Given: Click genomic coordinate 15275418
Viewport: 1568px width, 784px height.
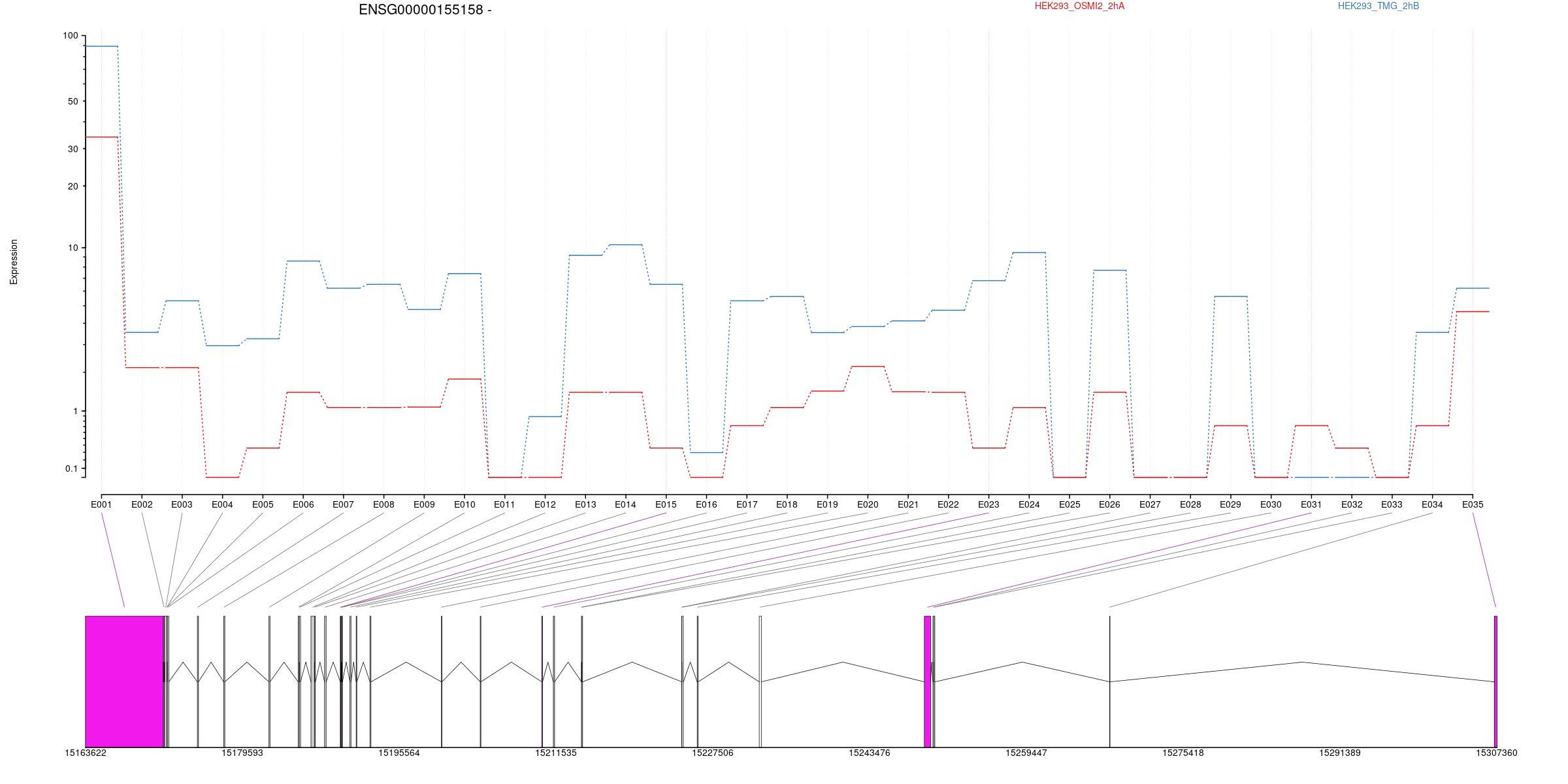Looking at the screenshot, I should [x=1183, y=753].
